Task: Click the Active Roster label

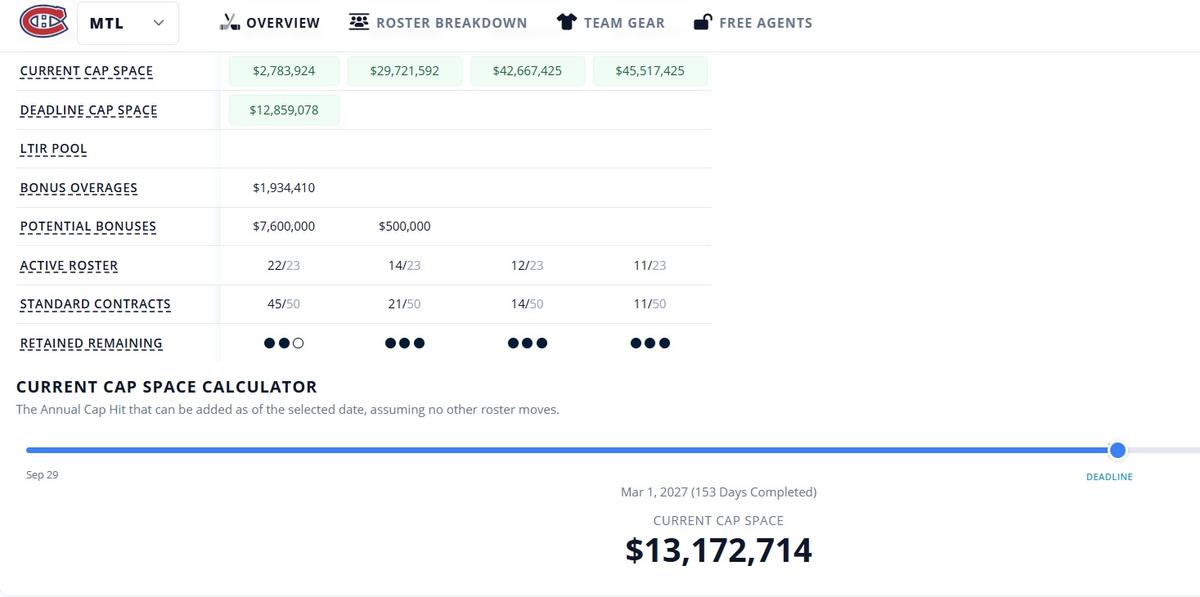Action: click(69, 266)
